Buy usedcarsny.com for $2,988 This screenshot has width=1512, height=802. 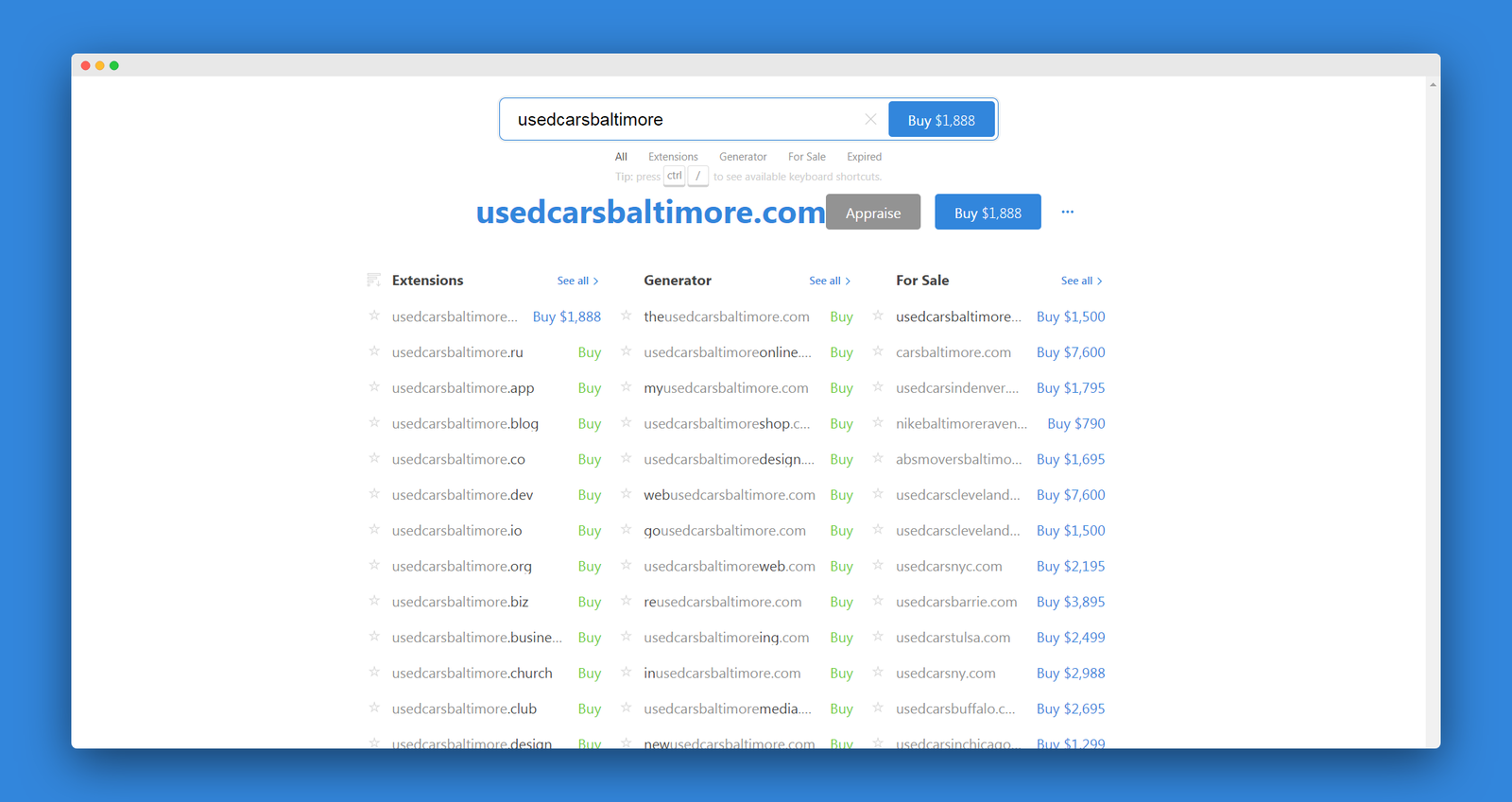click(1071, 674)
